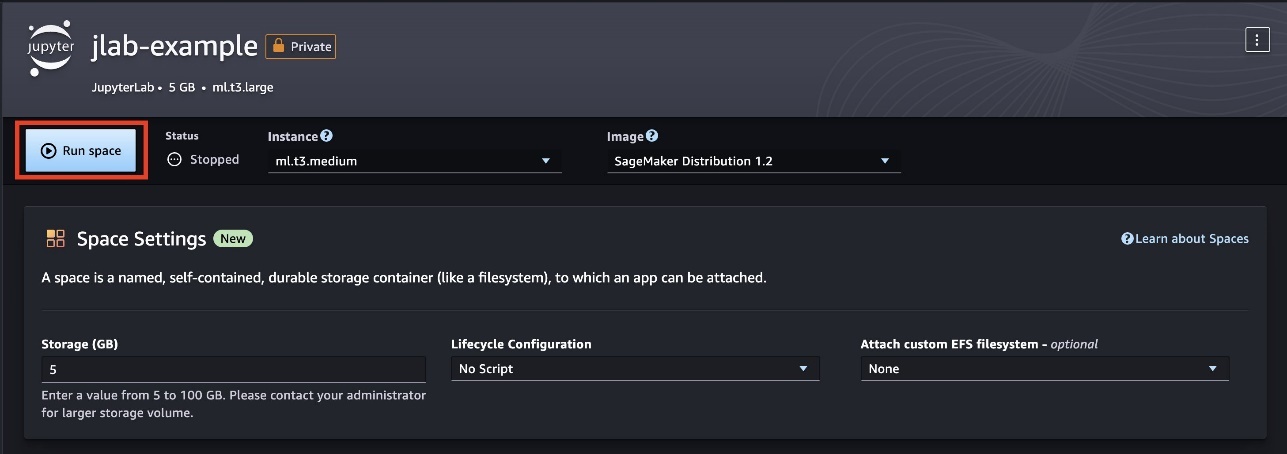This screenshot has width=1287, height=454.
Task: Click the Lifecycle Configuration label
Action: (x=522, y=344)
